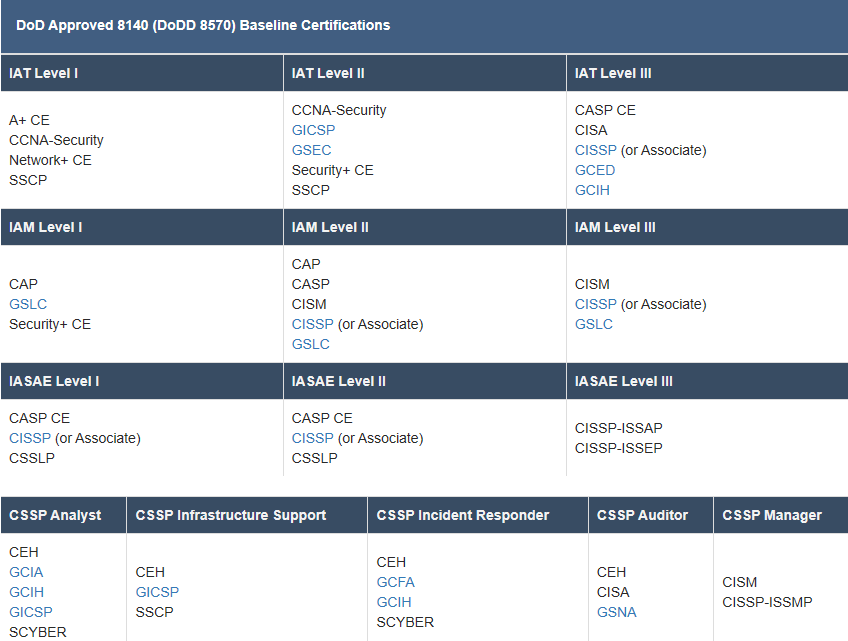Click CASP CE in IASAE Level II
Viewport: 848px width, 641px height.
tap(322, 418)
